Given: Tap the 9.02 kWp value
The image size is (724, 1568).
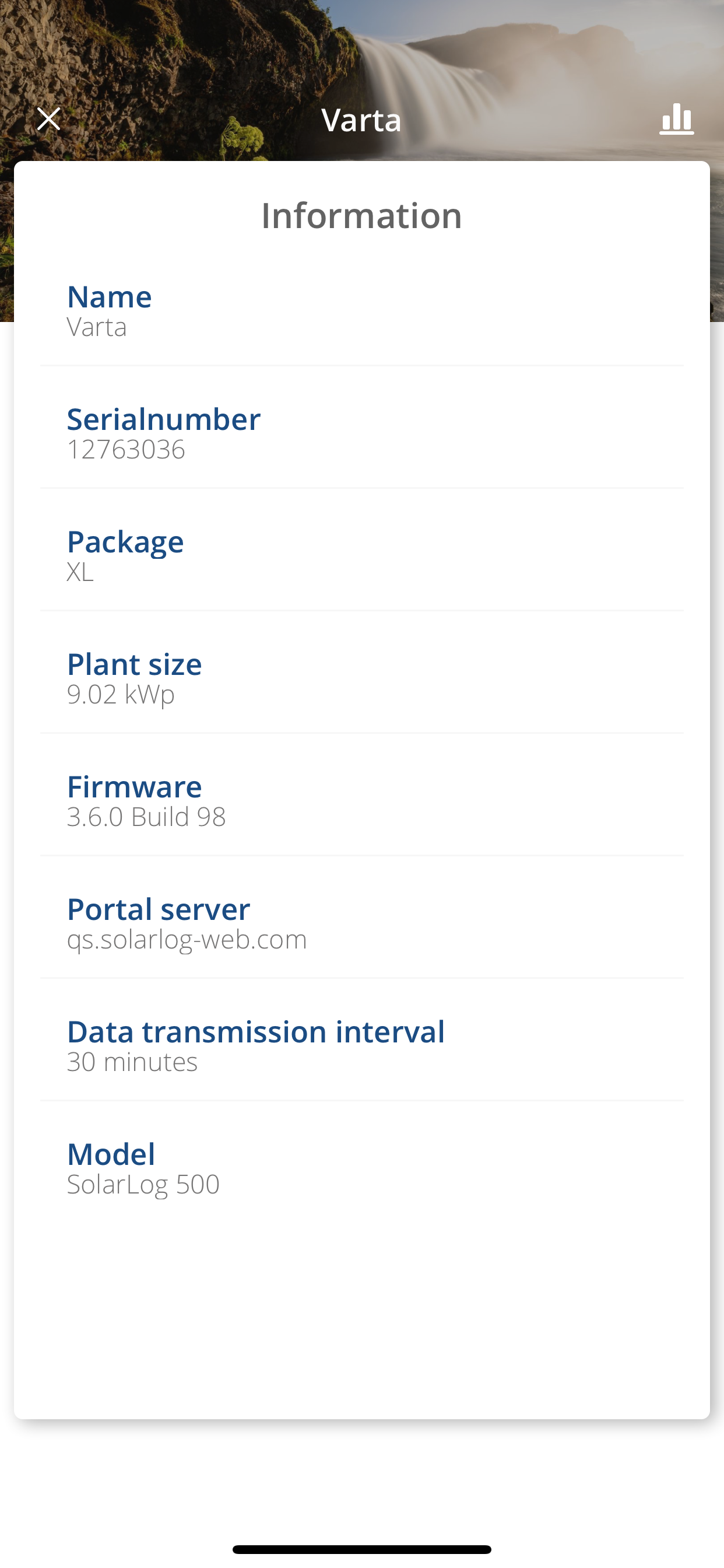Looking at the screenshot, I should point(121,695).
